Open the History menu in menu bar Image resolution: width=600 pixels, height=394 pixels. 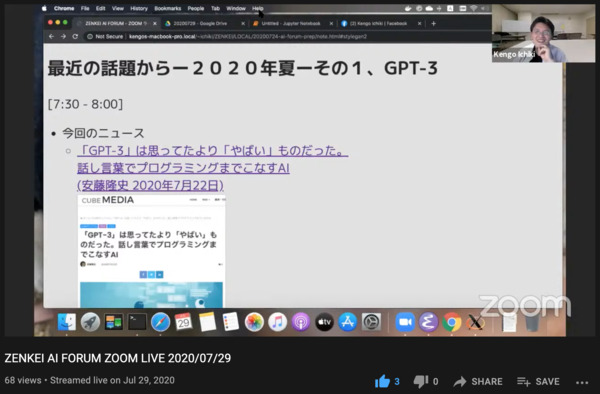coord(139,8)
